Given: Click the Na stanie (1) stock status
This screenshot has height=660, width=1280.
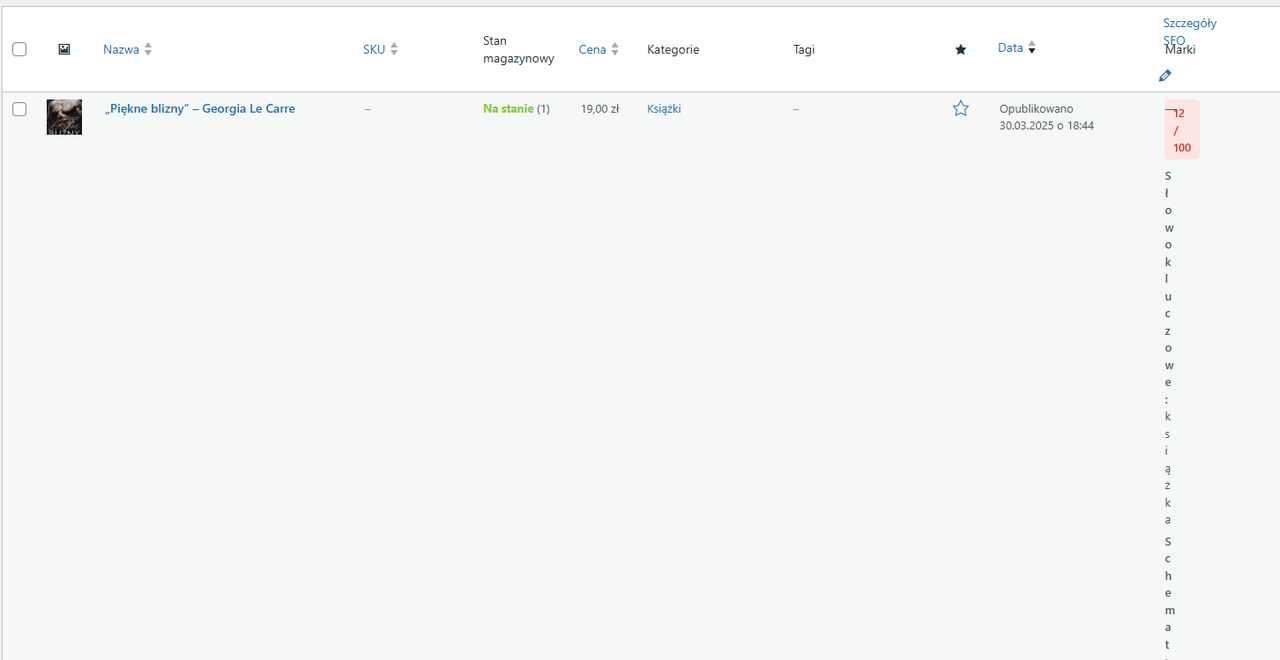Looking at the screenshot, I should pos(516,109).
